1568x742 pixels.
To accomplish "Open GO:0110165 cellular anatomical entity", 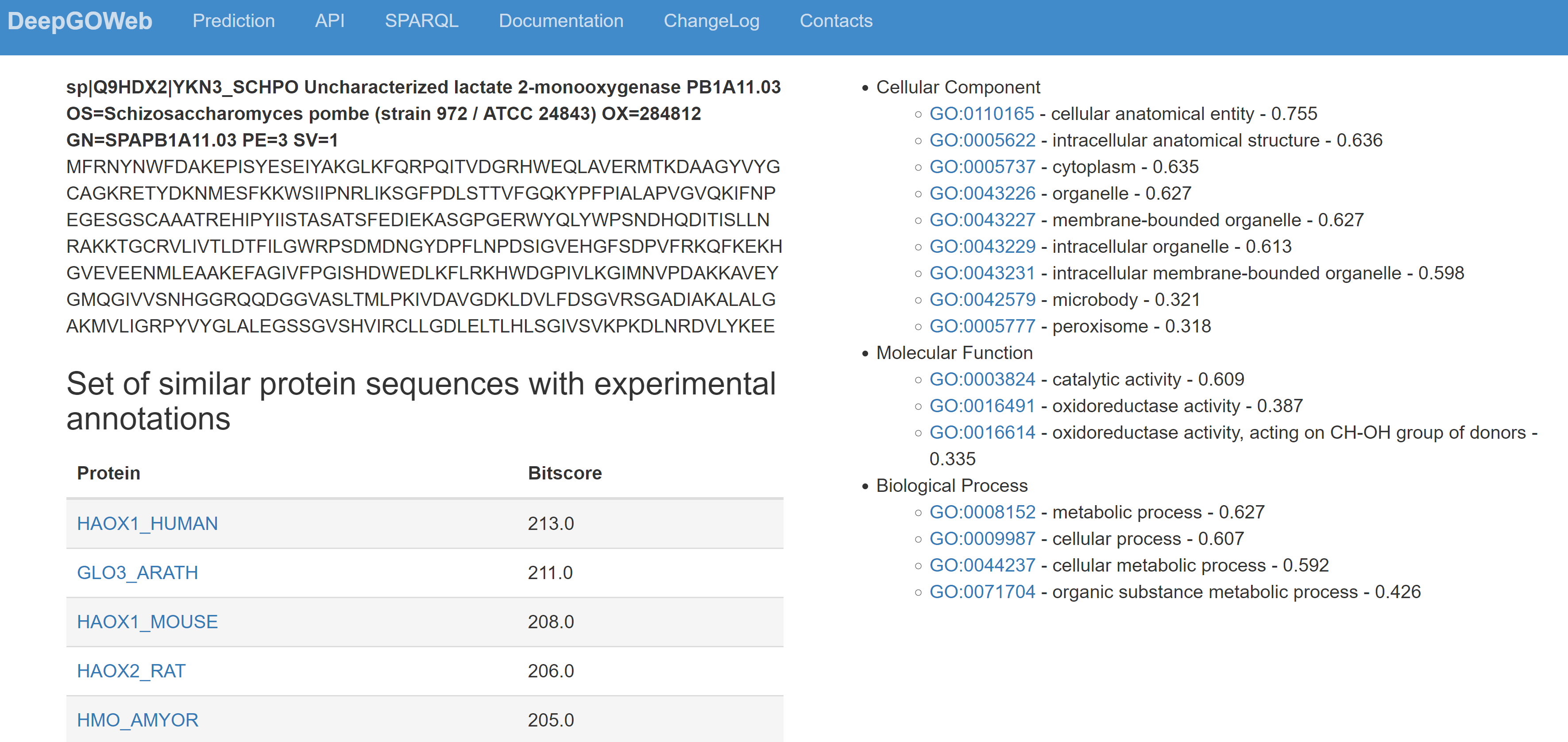I will 981,113.
